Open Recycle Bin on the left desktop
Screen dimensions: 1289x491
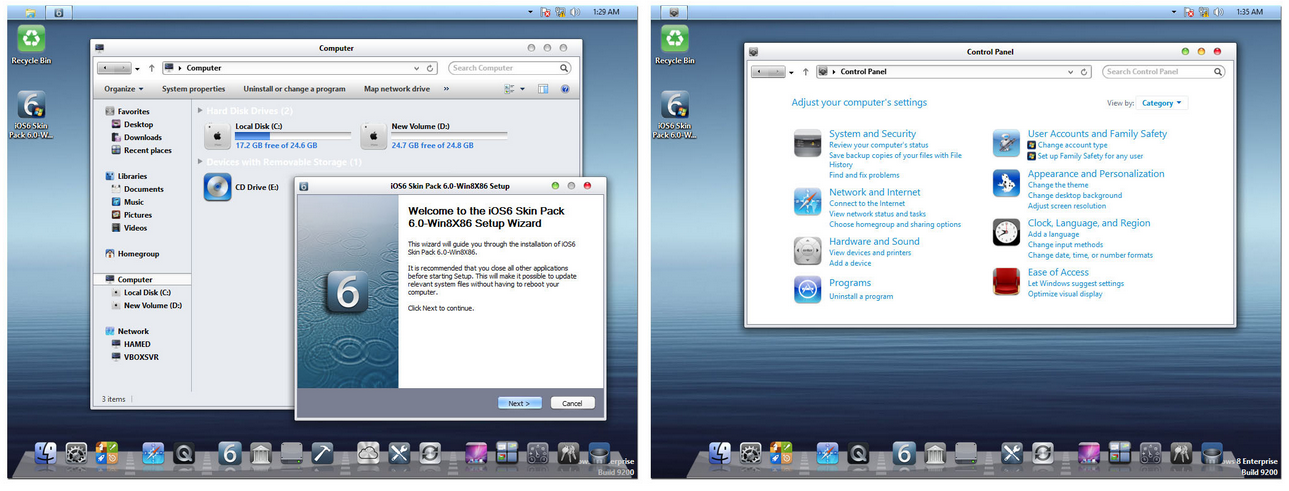[31, 45]
